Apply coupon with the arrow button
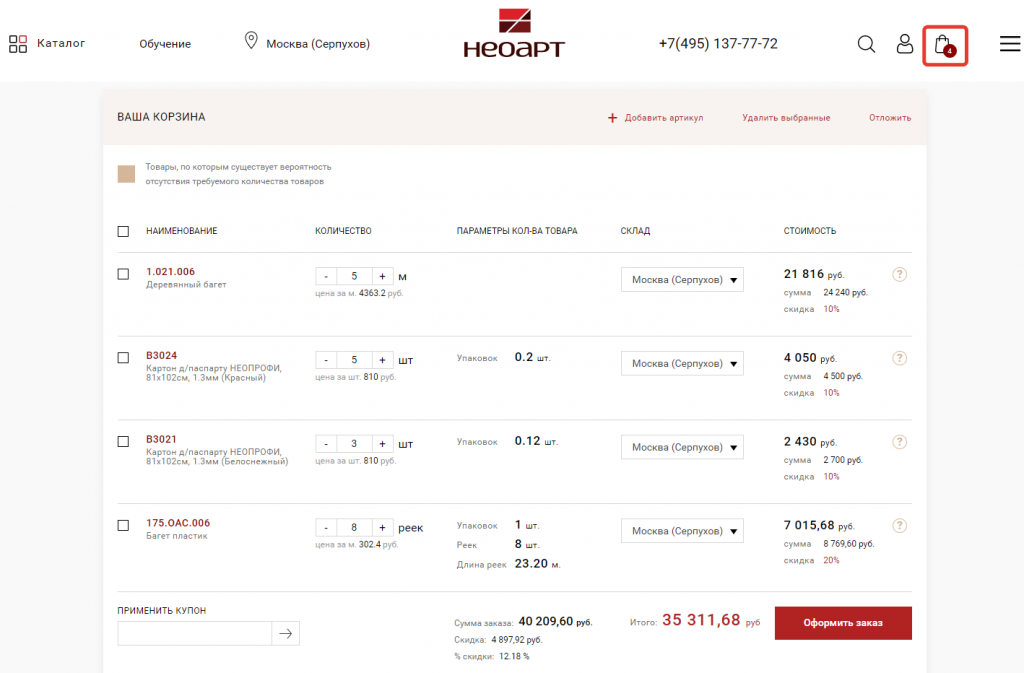 [x=285, y=633]
